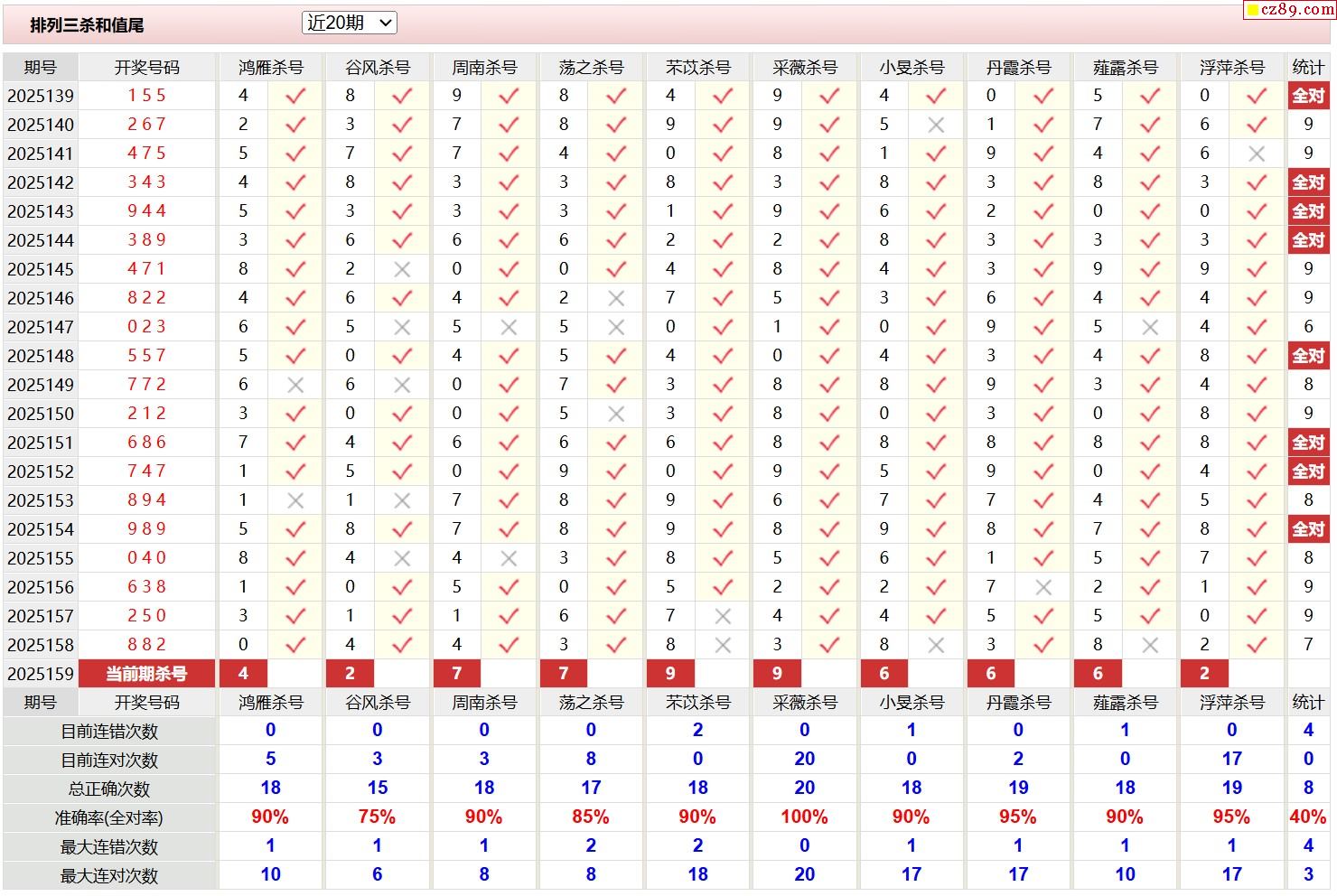Image resolution: width=1337 pixels, height=896 pixels.
Task: Click the period number 2025159
Action: click(41, 674)
